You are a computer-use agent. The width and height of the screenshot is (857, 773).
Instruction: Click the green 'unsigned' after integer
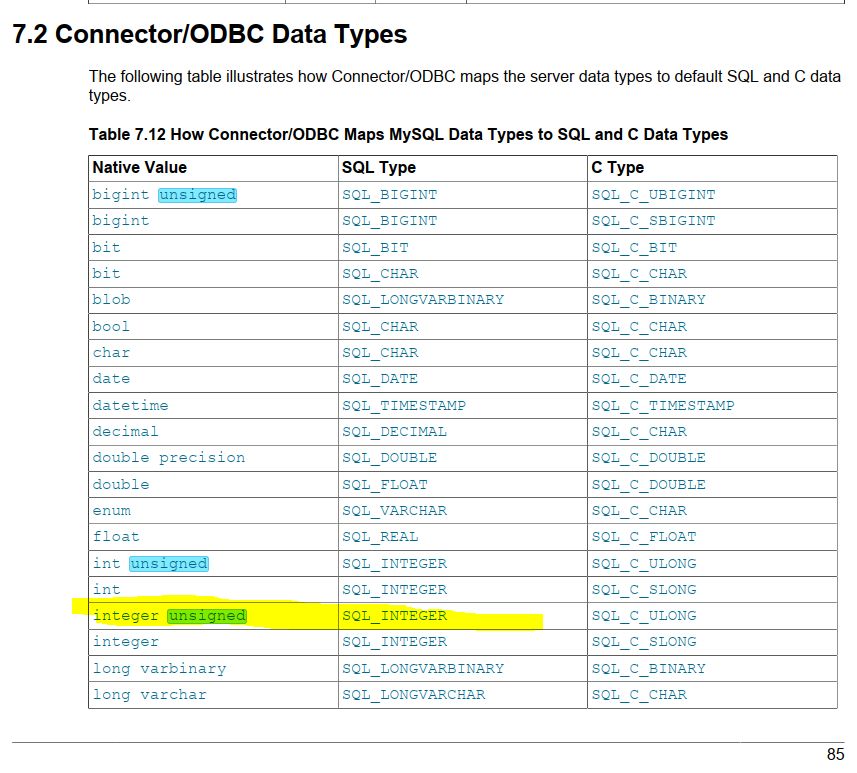[207, 616]
